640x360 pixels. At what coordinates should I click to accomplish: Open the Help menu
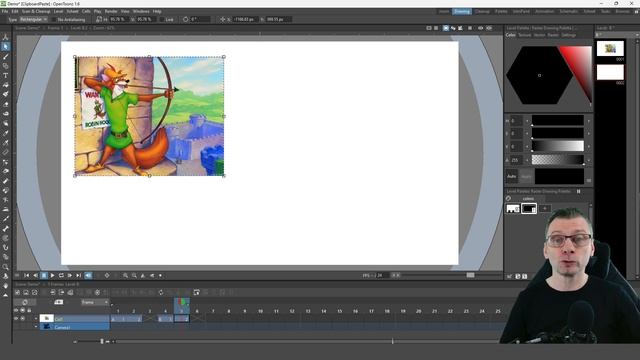tap(157, 11)
